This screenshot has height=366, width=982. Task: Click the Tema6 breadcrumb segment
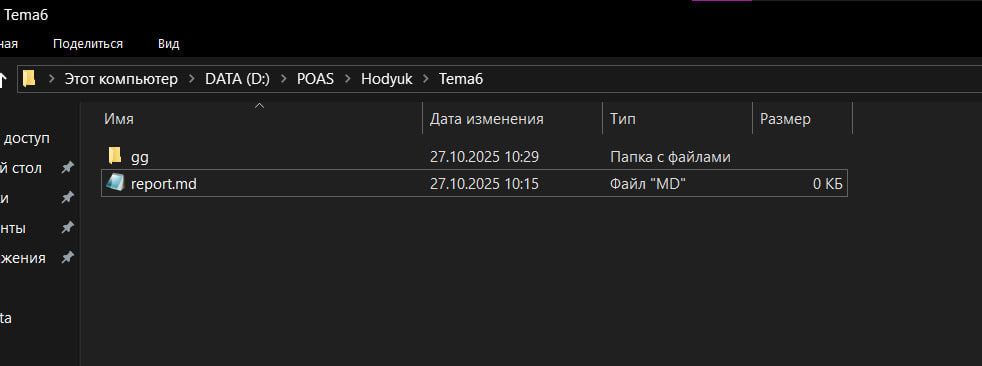coord(461,79)
